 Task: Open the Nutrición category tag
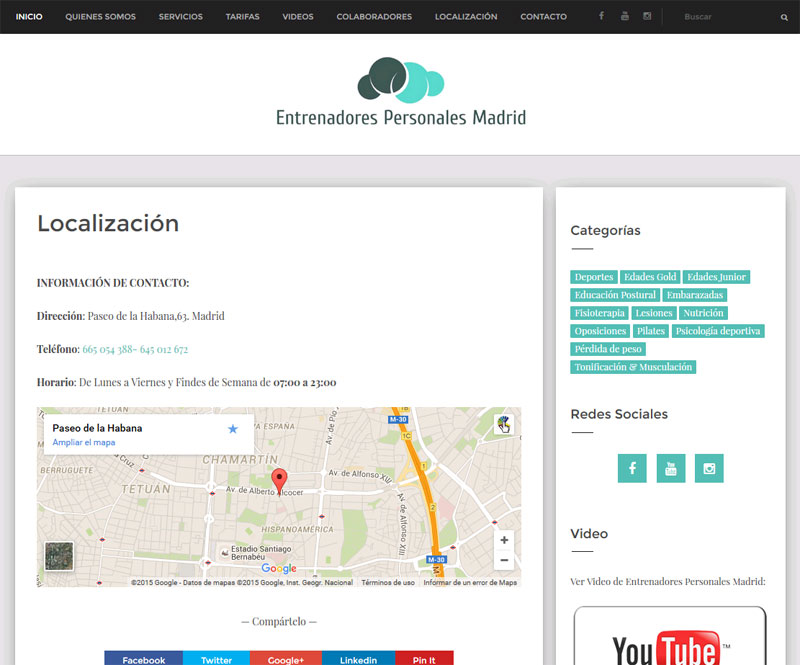tap(703, 313)
